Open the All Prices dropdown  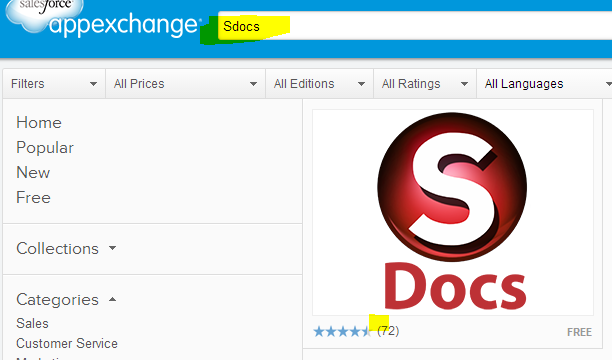tap(185, 84)
